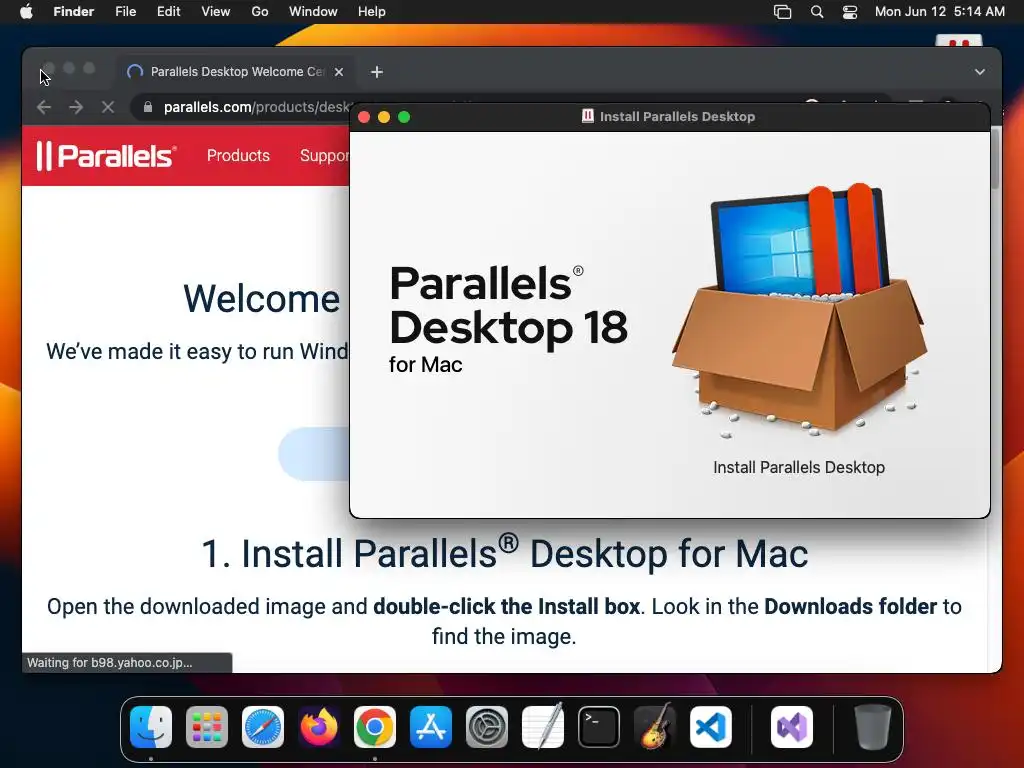Click the scrollbar at the installer window's right edge

995,159
